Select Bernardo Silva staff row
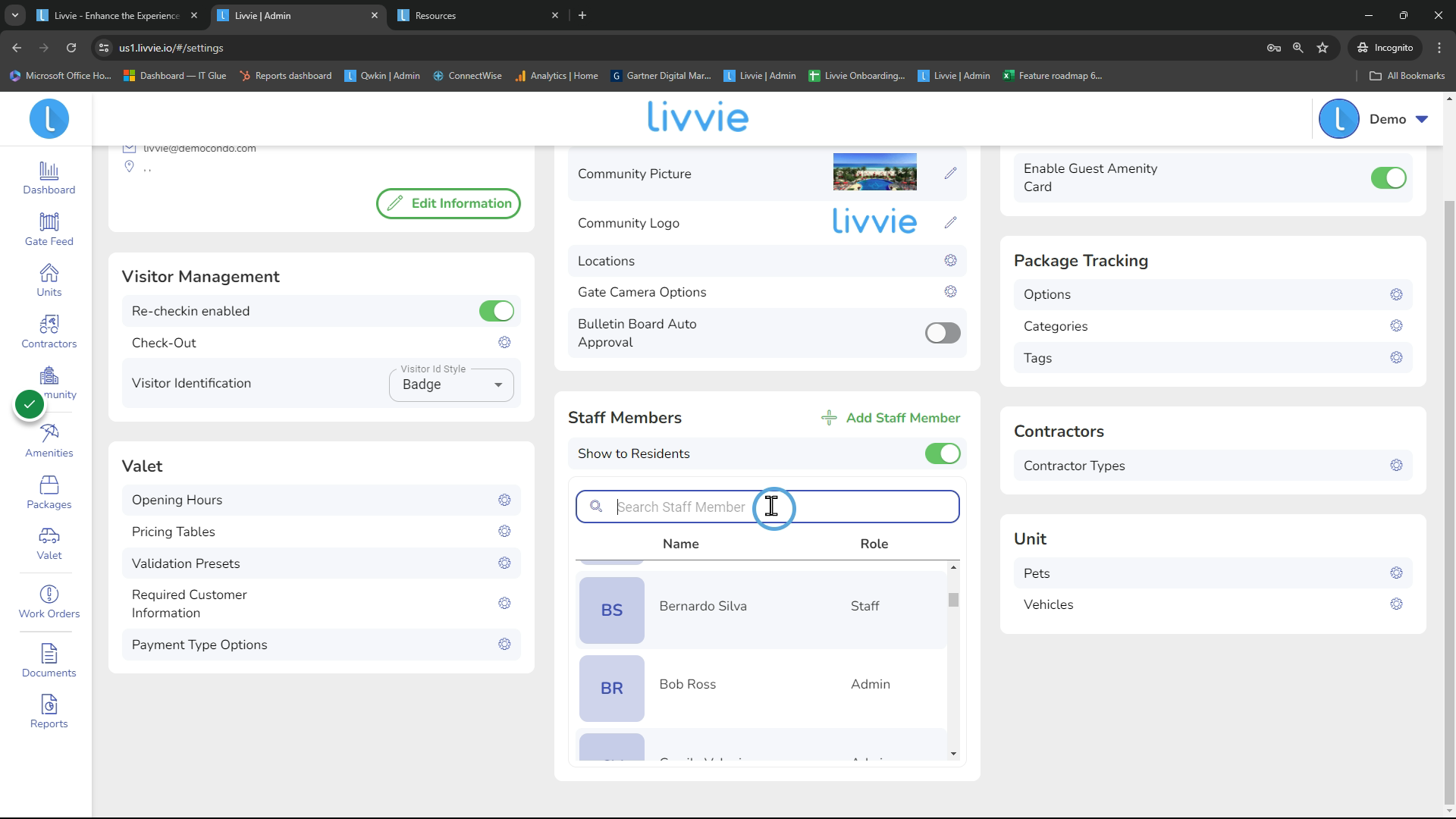Image resolution: width=1456 pixels, height=819 pixels. pyautogui.click(x=761, y=610)
